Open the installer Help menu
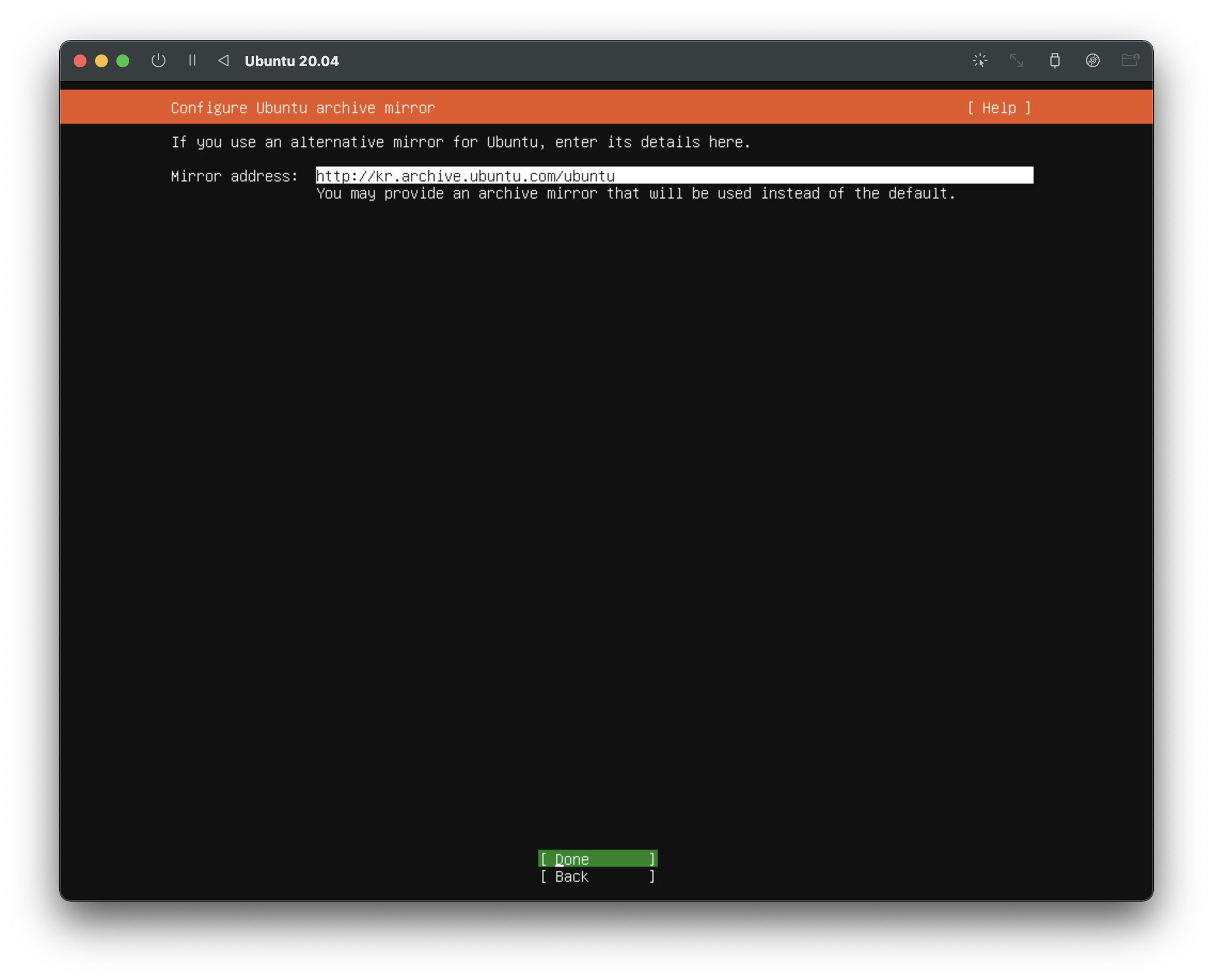The height and width of the screenshot is (980, 1213). [998, 108]
